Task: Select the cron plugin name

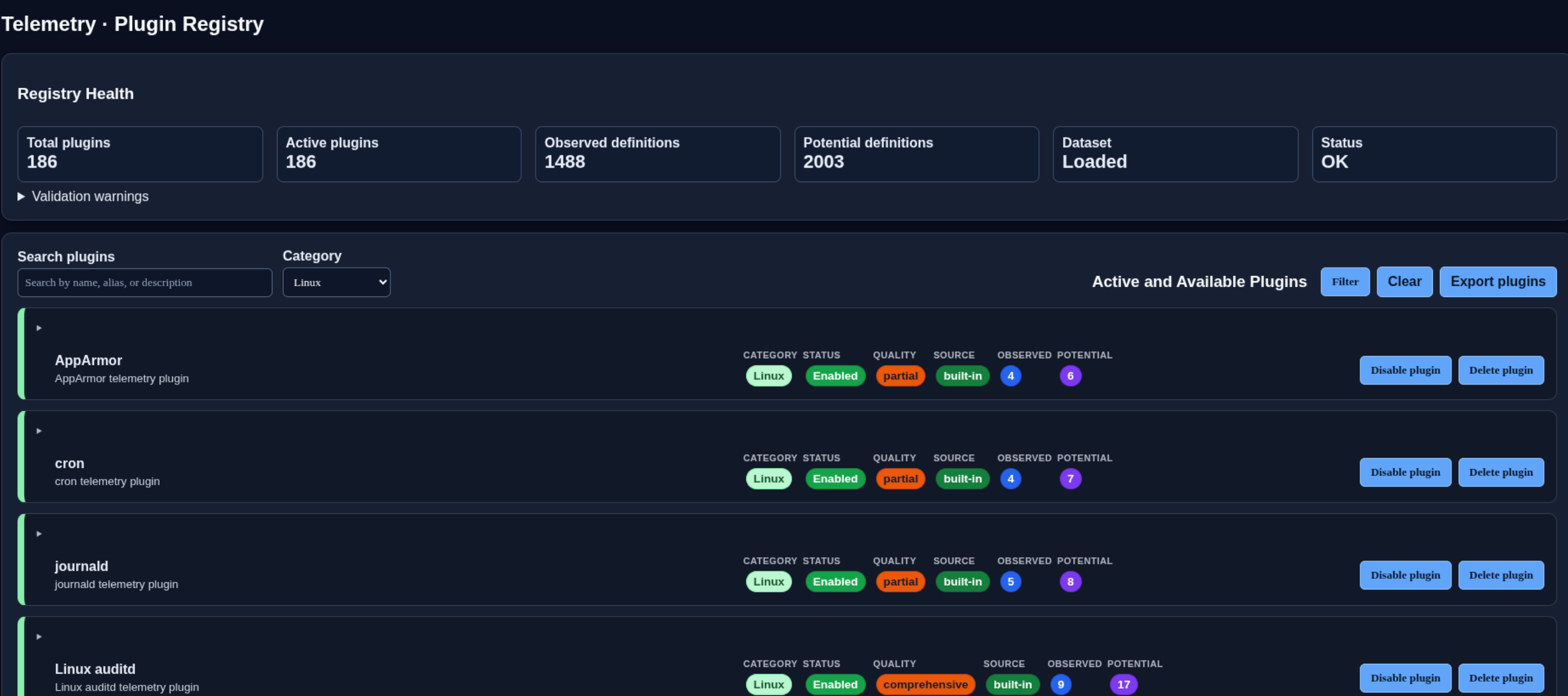Action: pos(69,463)
